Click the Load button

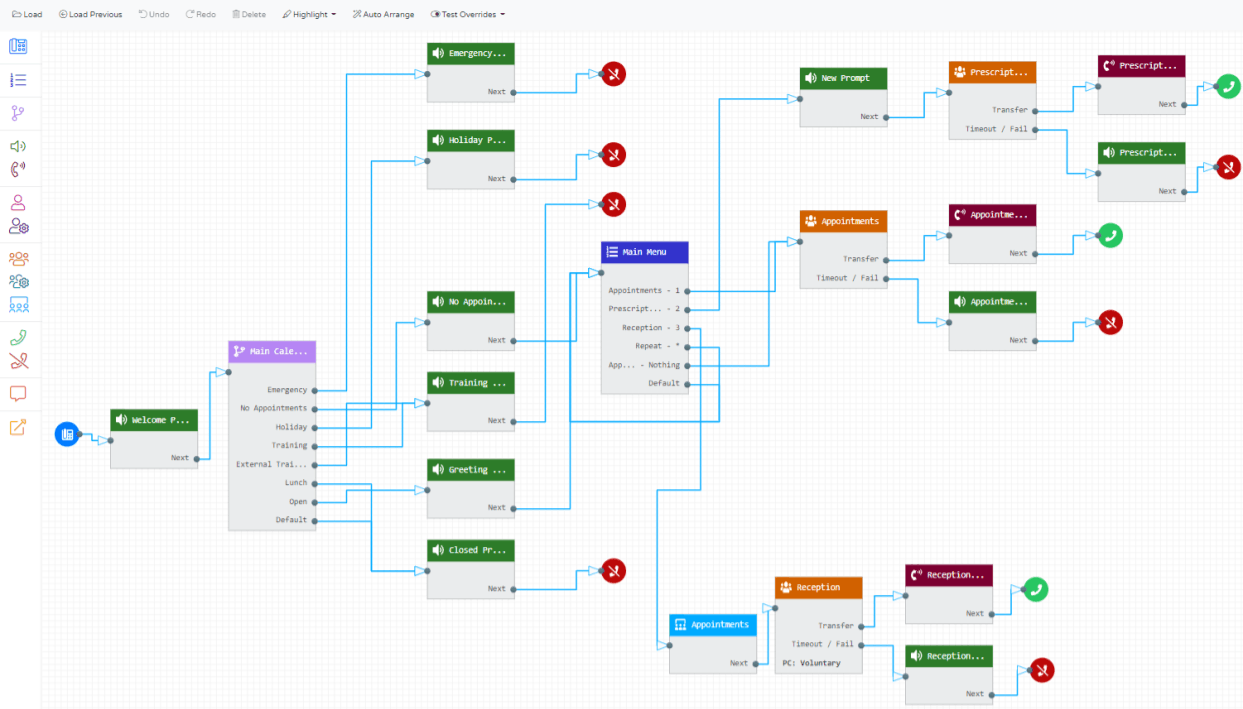(x=27, y=15)
